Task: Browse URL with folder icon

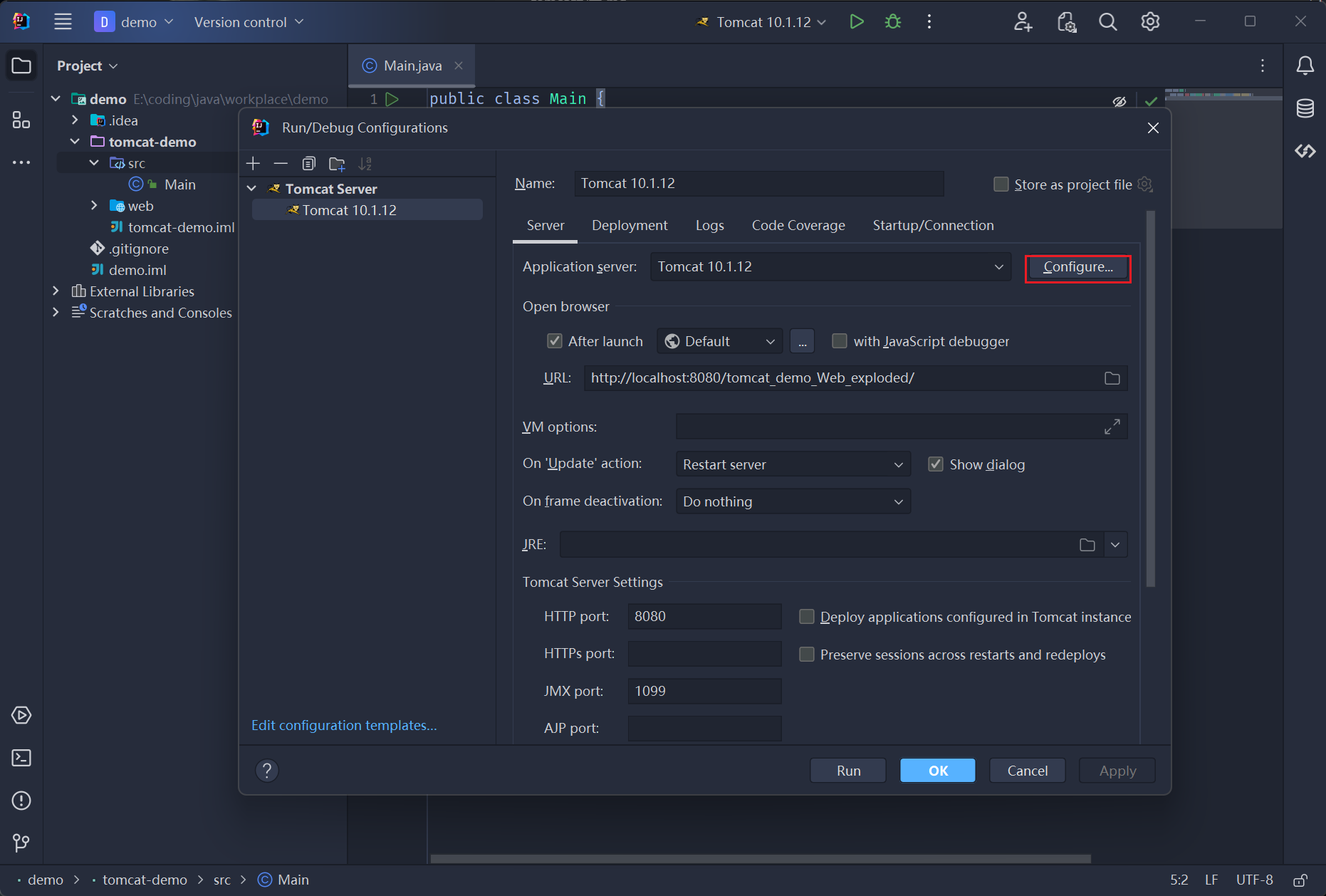Action: [x=1112, y=378]
